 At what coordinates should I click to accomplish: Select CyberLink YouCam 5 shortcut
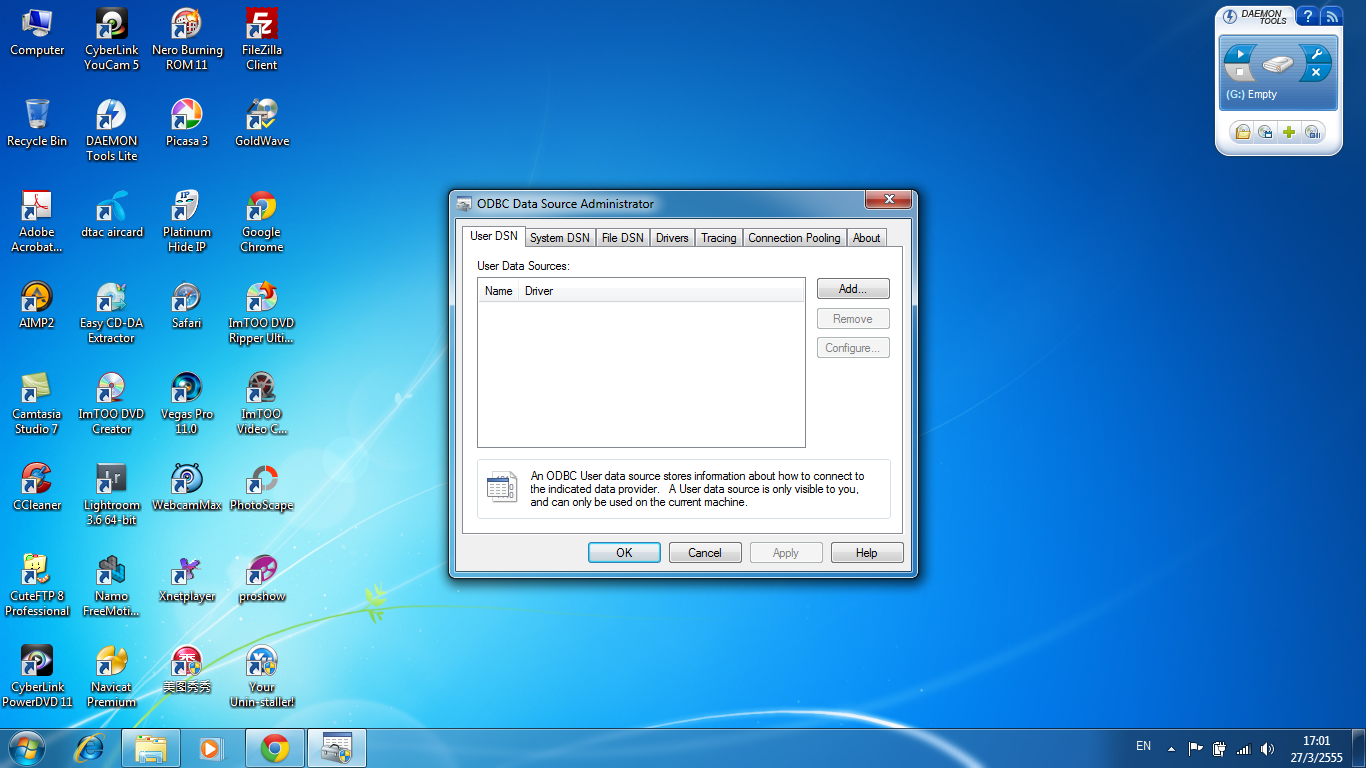(x=112, y=39)
